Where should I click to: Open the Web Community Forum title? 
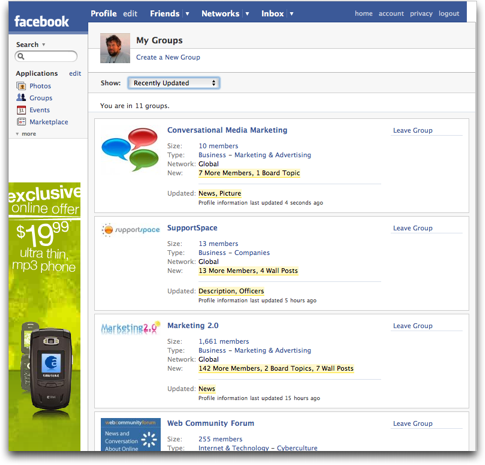211,423
